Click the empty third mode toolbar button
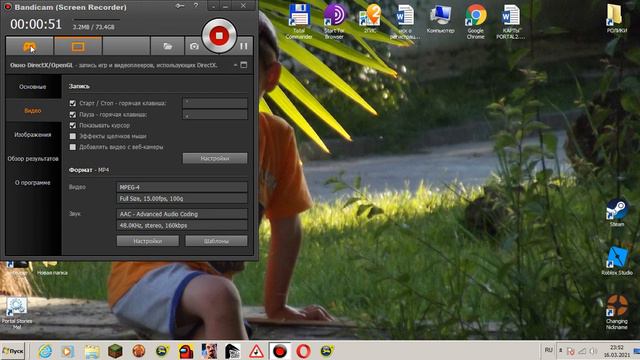The height and width of the screenshot is (360, 640). [126, 46]
